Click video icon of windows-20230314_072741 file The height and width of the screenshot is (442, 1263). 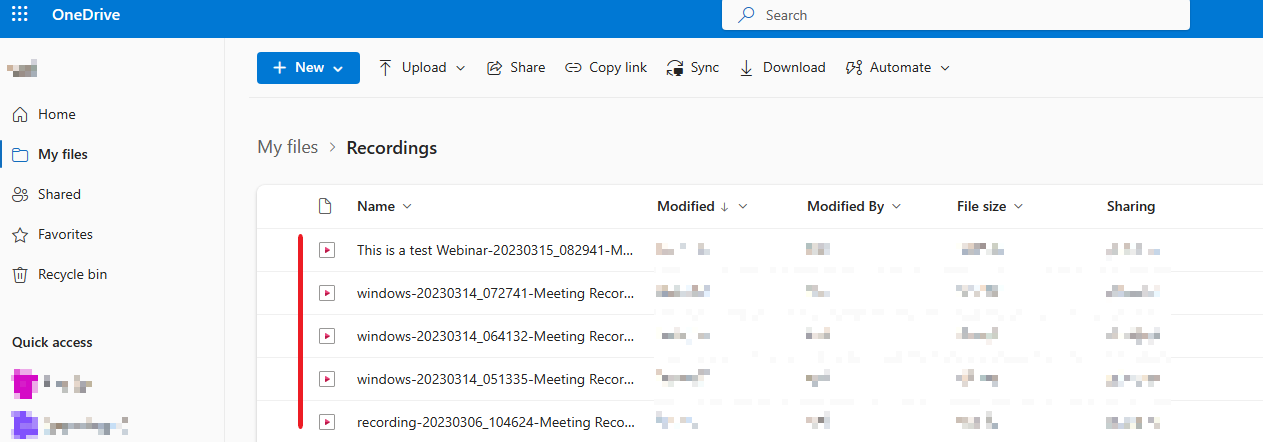tap(326, 293)
